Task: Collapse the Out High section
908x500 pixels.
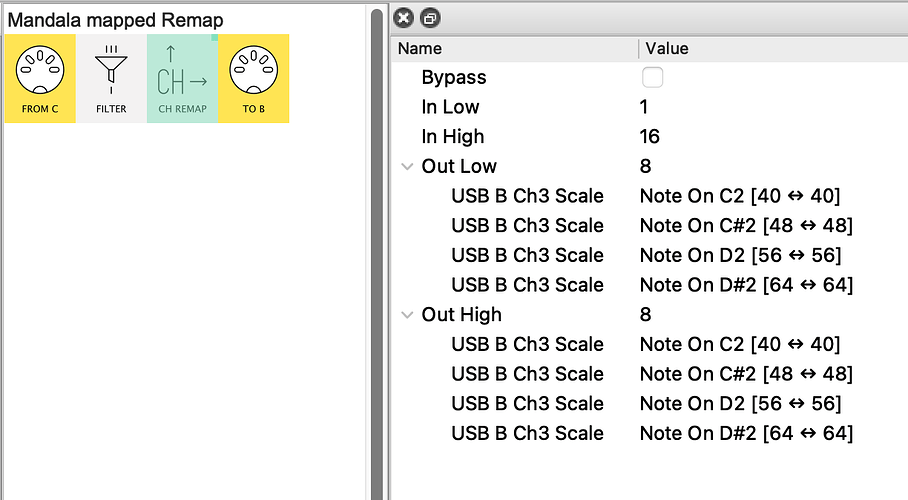Action: pos(407,315)
